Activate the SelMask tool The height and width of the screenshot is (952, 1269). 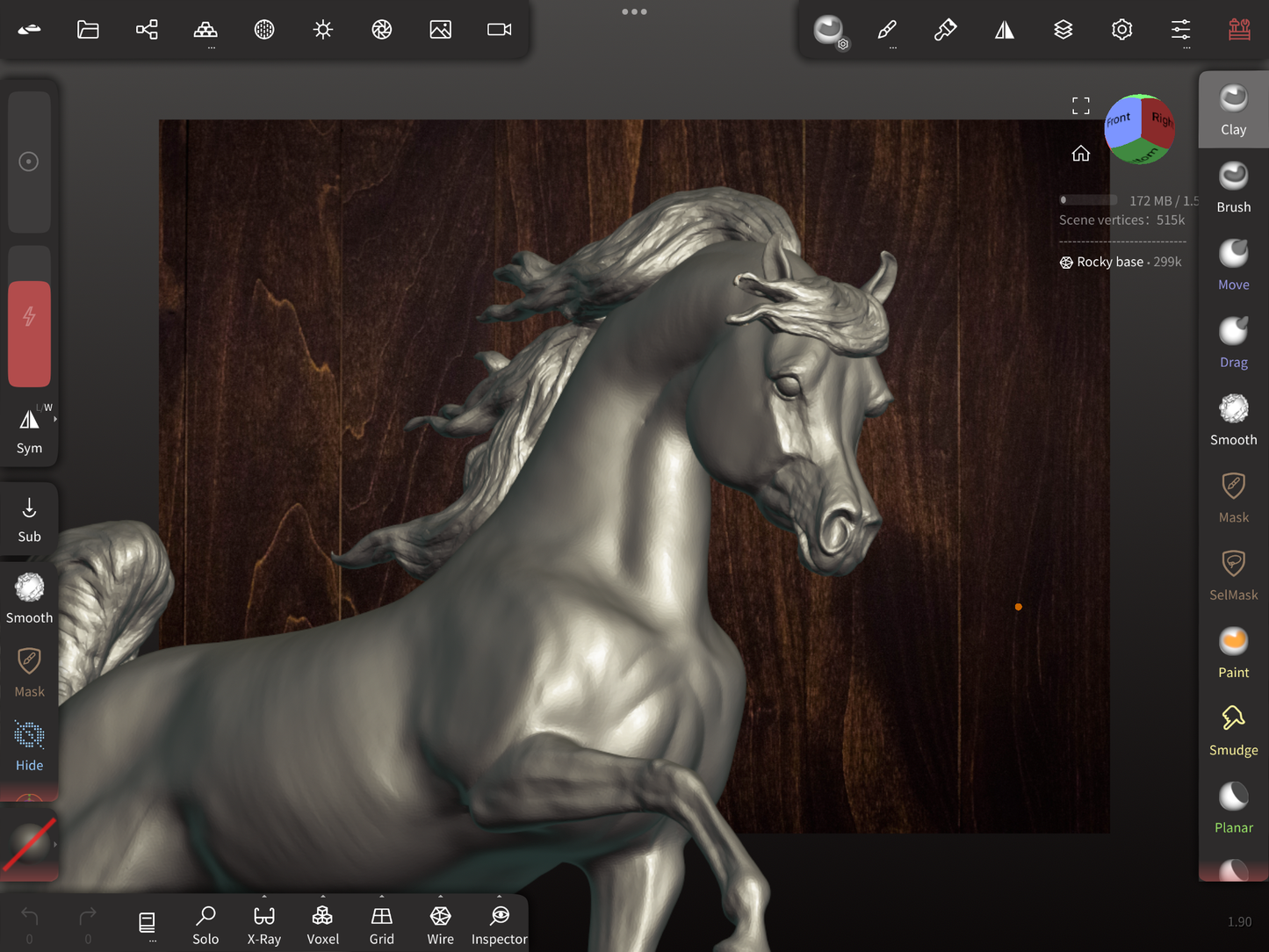[1233, 574]
